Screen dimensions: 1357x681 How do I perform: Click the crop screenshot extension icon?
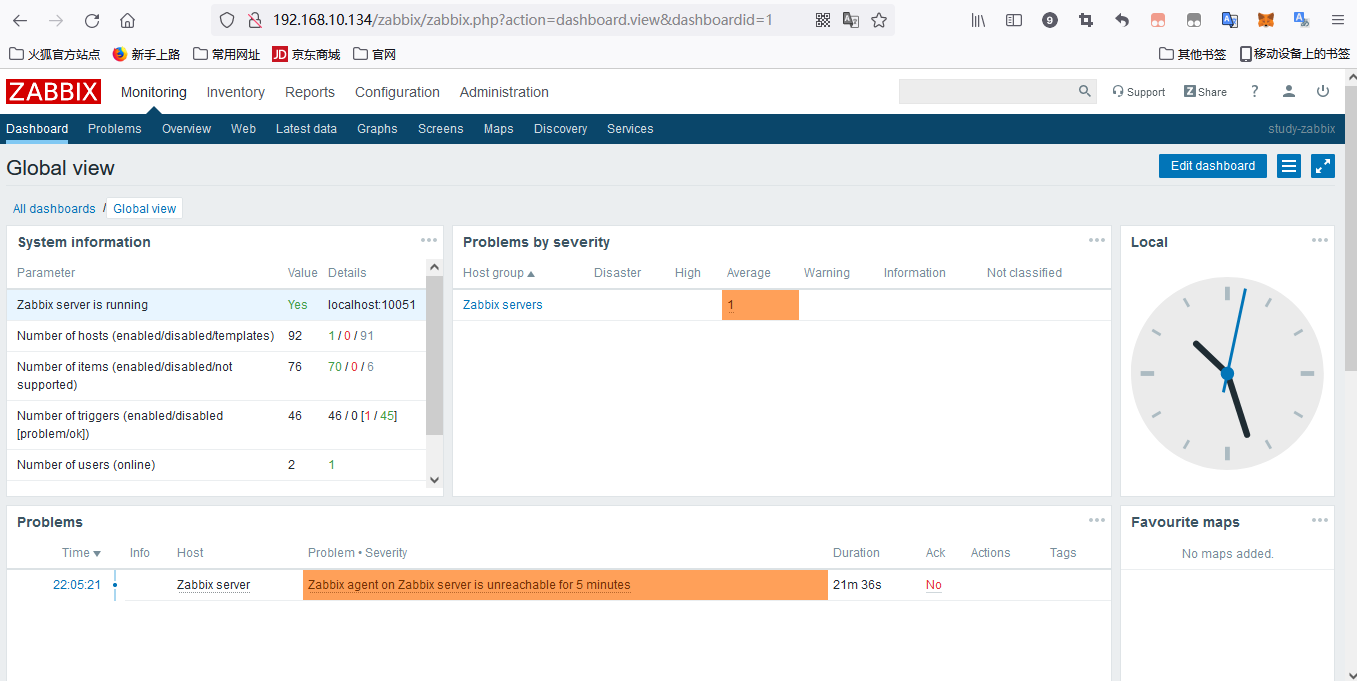coord(1086,20)
